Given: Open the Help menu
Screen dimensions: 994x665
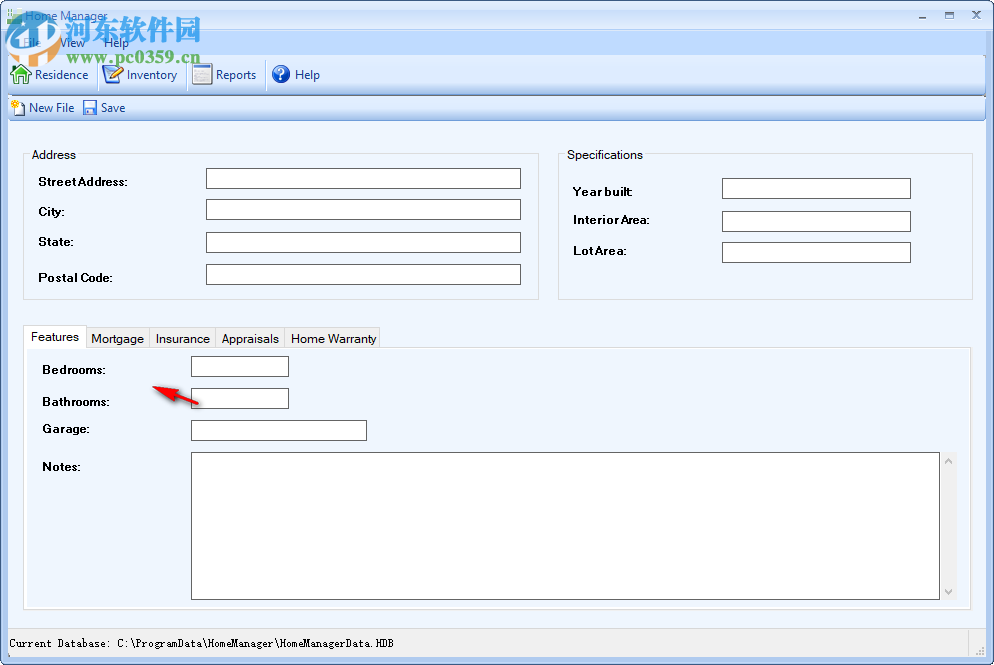Looking at the screenshot, I should (x=116, y=43).
